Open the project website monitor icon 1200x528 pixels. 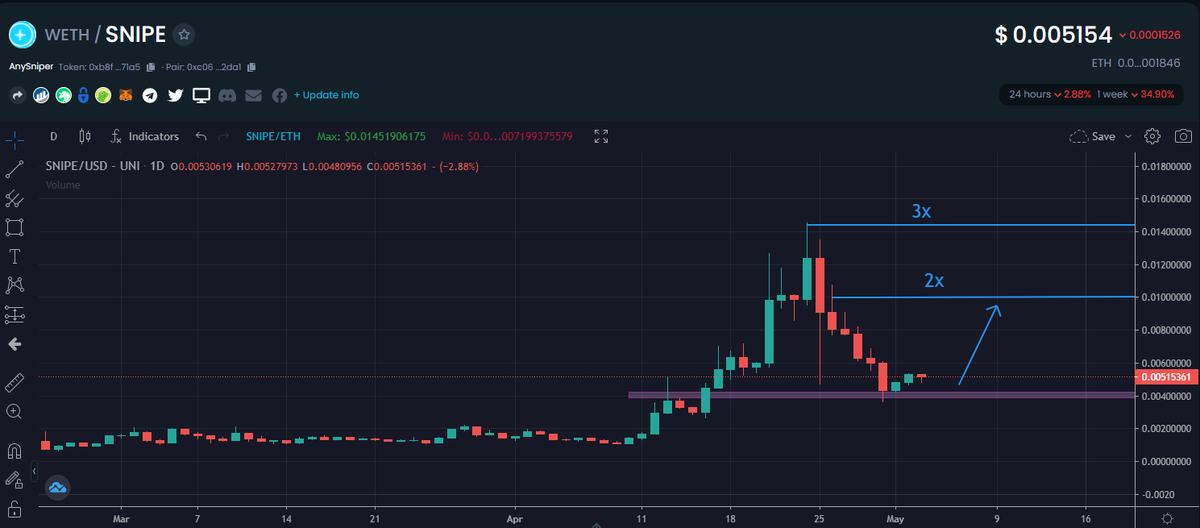(201, 96)
